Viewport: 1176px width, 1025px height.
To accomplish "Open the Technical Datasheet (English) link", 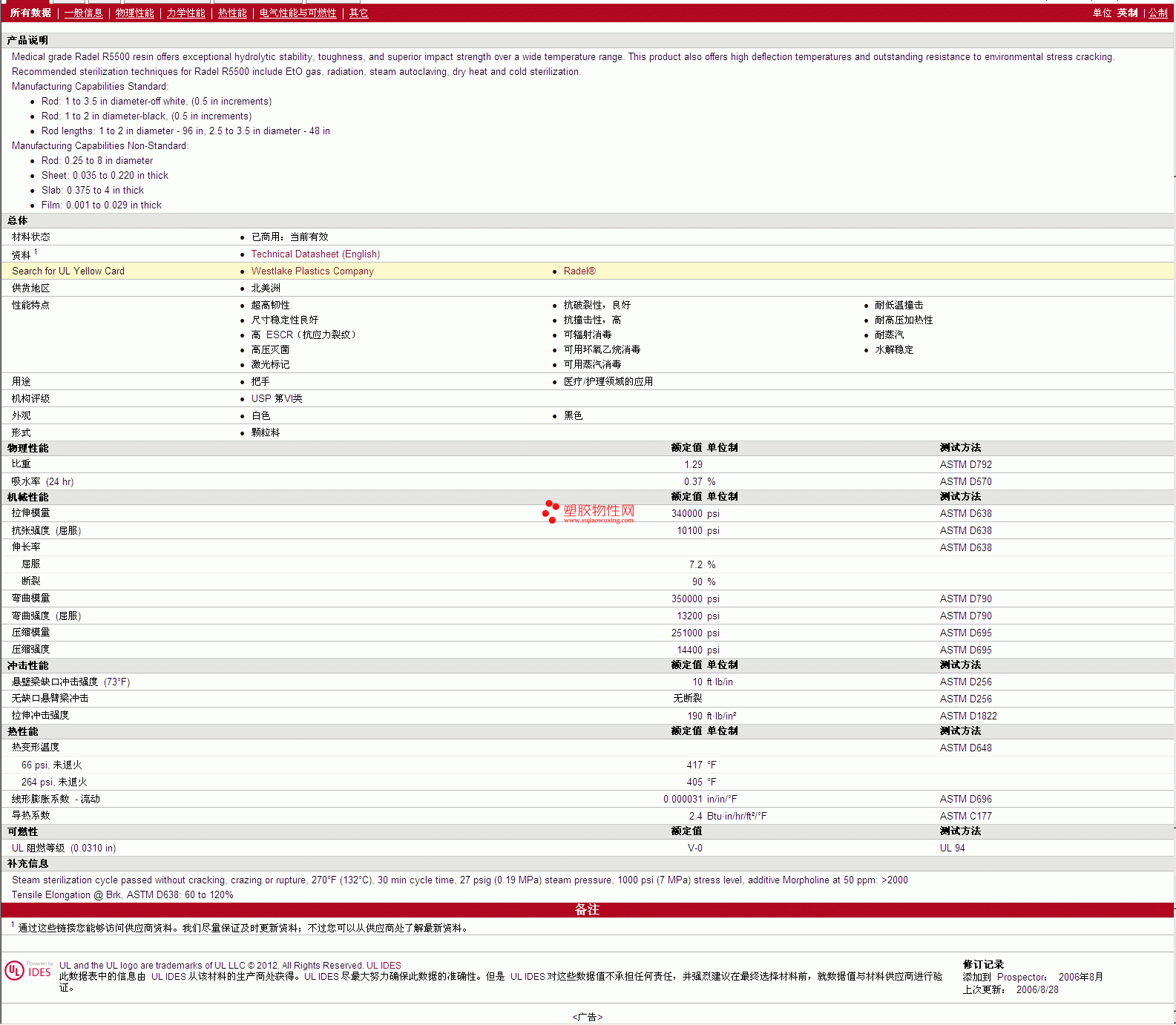I will point(315,254).
